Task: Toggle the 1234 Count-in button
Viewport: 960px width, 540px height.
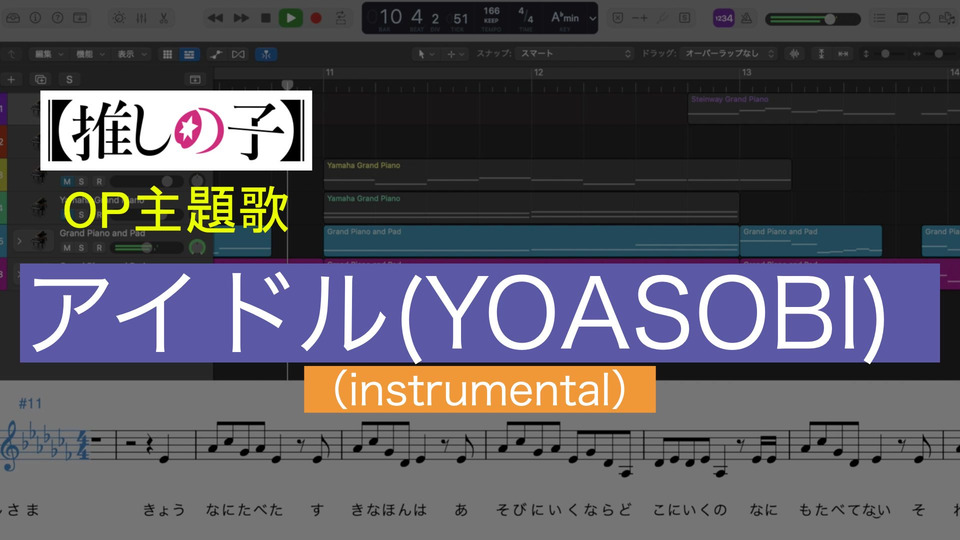Action: point(724,18)
